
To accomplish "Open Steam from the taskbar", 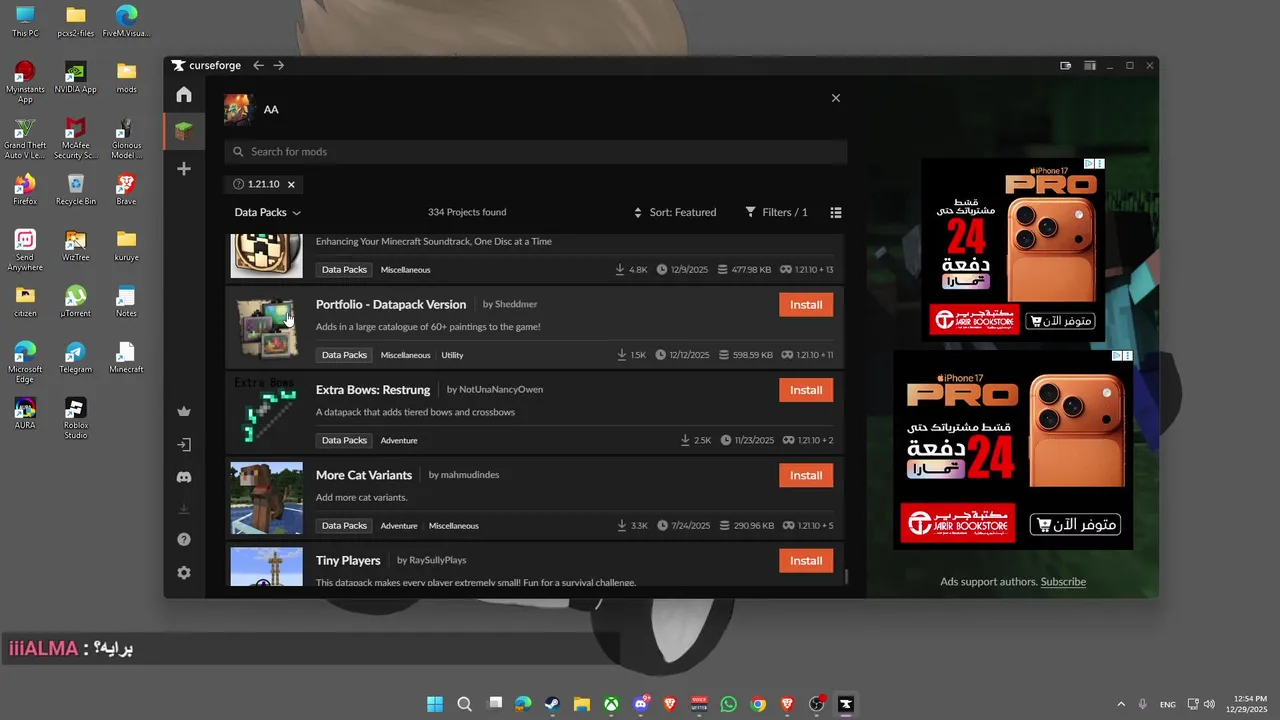I will pyautogui.click(x=552, y=704).
